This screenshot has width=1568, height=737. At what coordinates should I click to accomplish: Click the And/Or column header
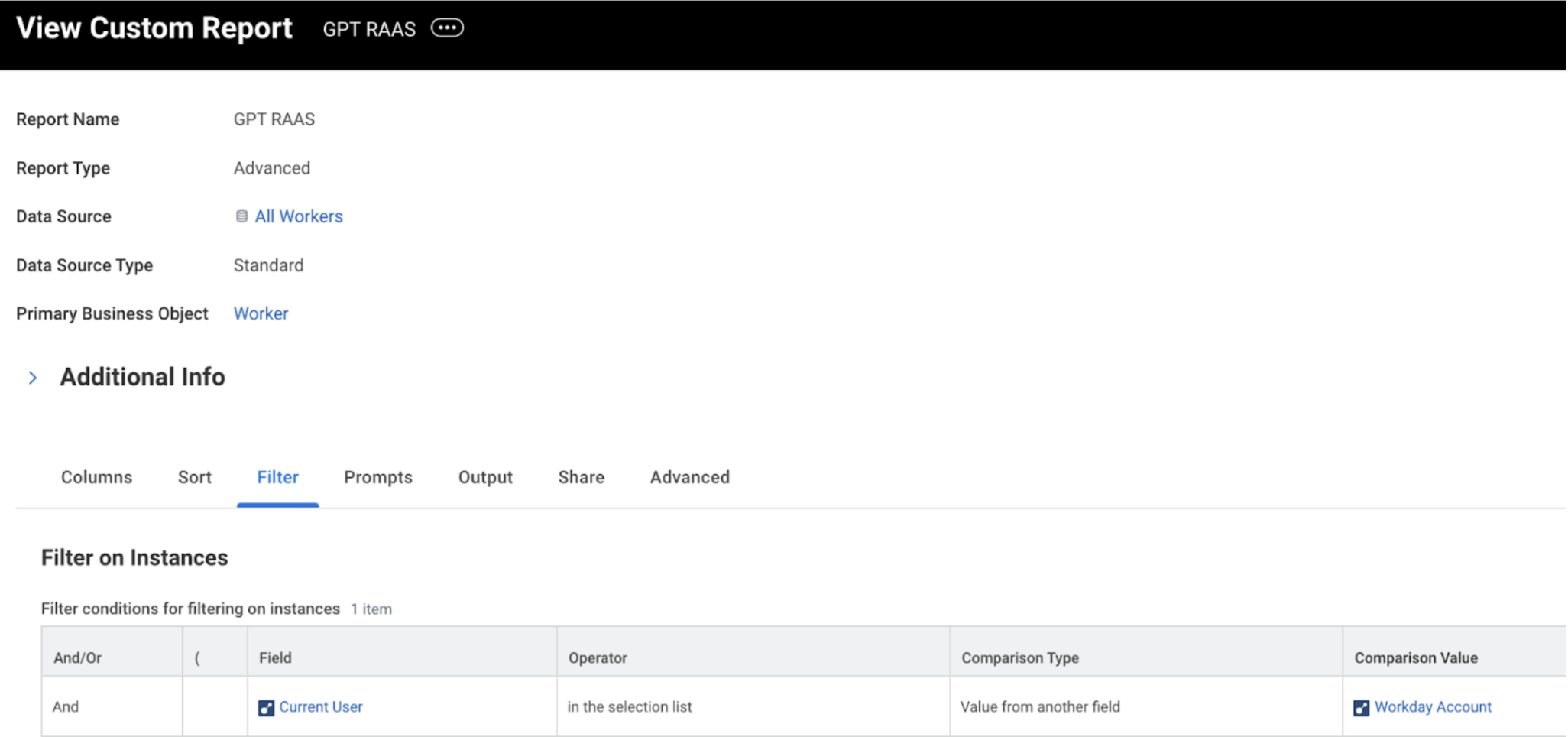point(77,657)
